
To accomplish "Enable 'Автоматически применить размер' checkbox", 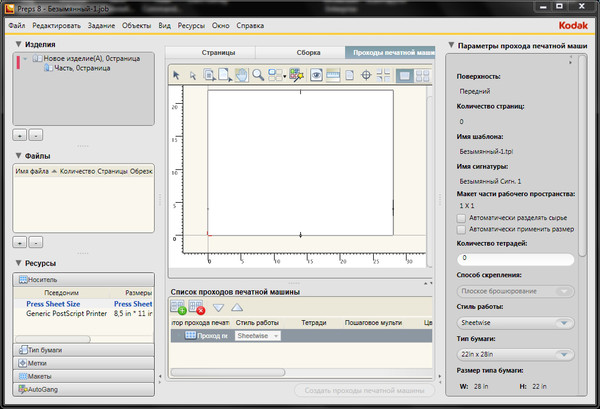I will (460, 229).
